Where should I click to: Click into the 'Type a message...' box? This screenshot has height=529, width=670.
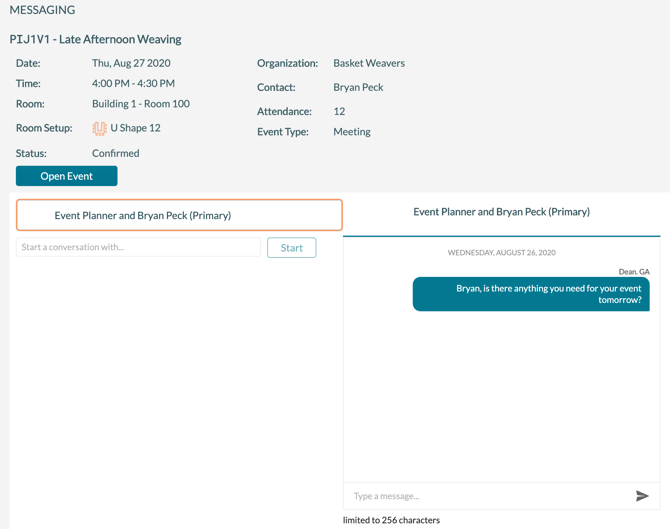point(490,496)
